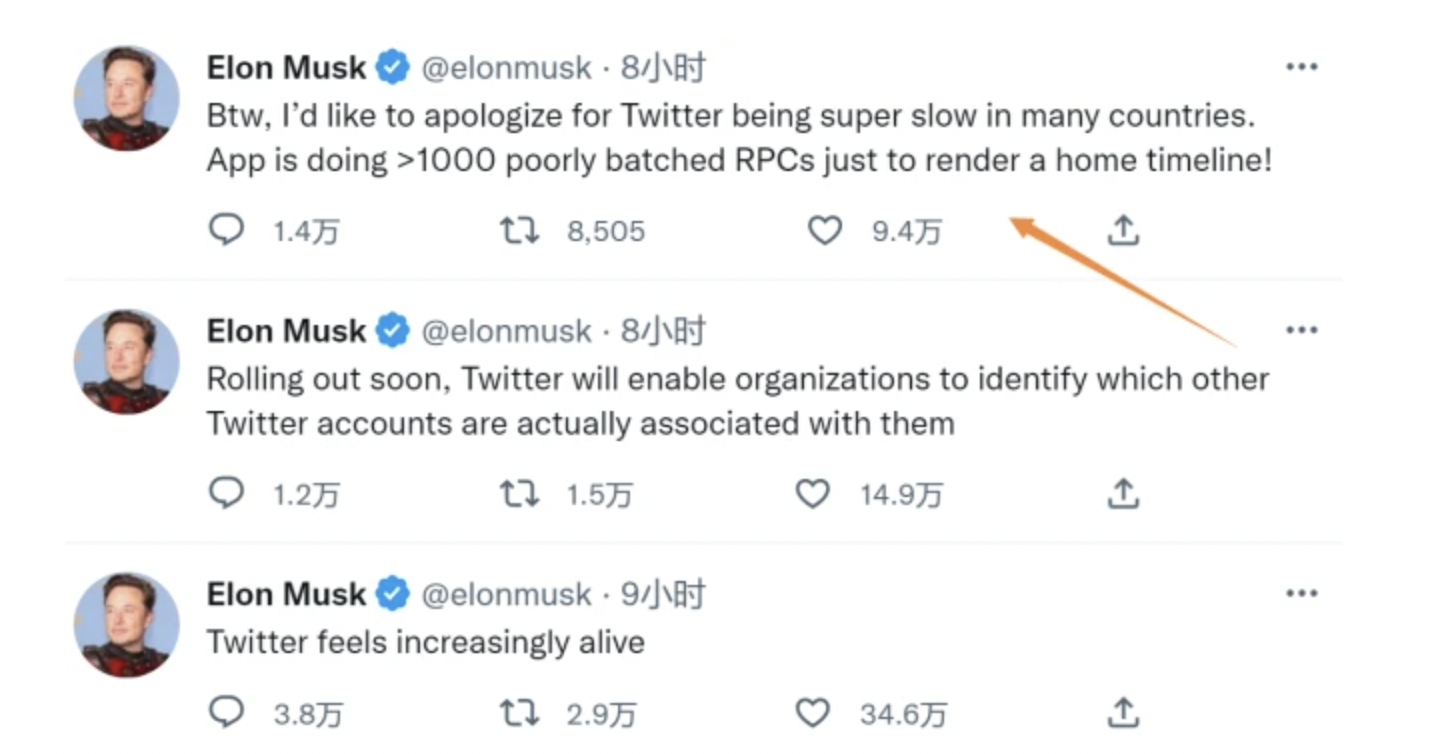Open more options on the RPCs tweet
1432x754 pixels.
[1301, 67]
